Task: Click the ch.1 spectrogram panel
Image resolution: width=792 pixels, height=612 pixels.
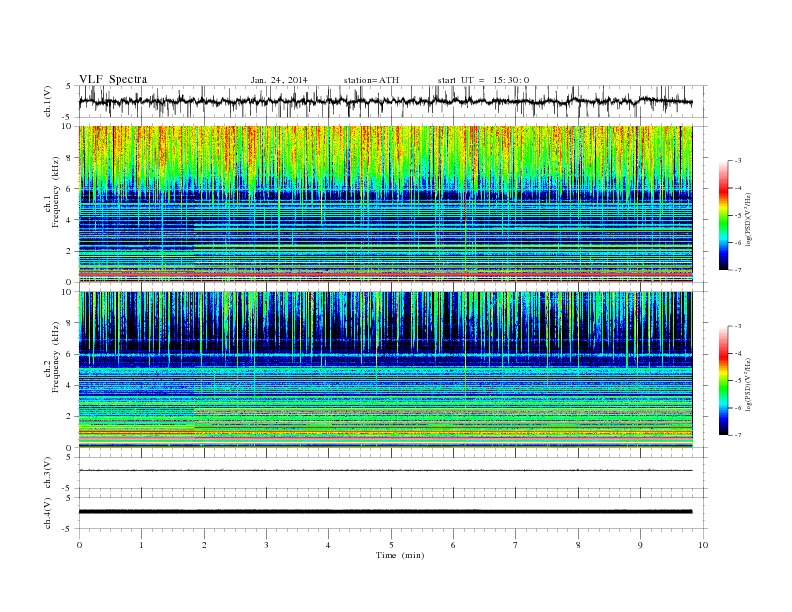Action: click(x=385, y=204)
